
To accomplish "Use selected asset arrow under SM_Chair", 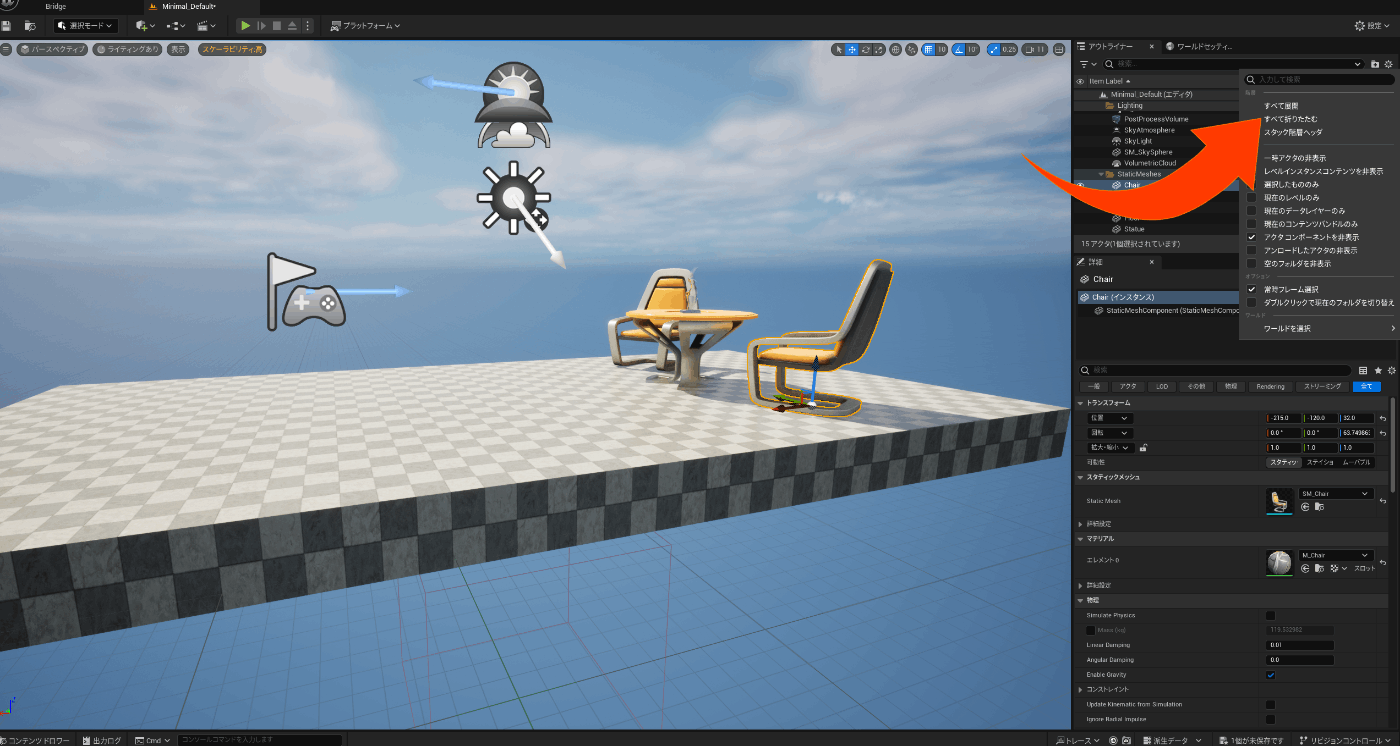I will coord(1305,507).
